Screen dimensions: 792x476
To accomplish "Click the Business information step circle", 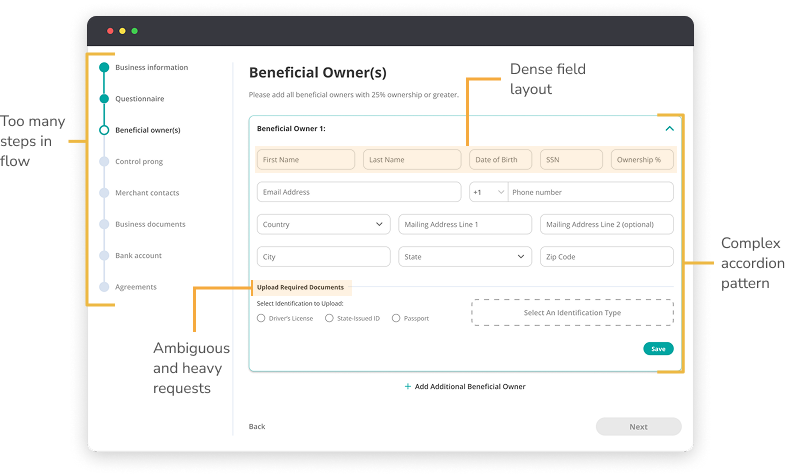I will point(104,67).
